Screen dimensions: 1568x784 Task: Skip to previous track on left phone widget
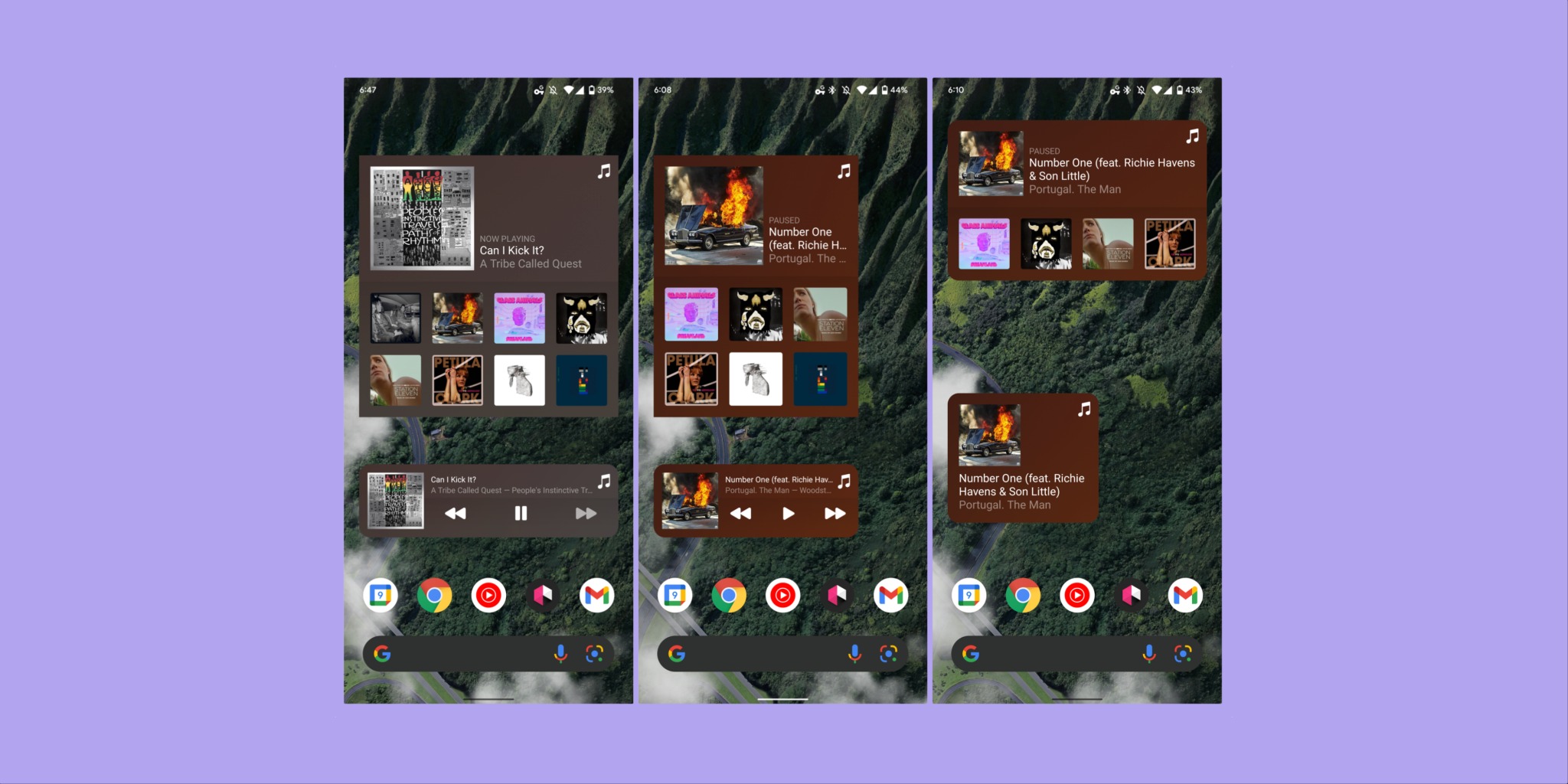click(456, 514)
